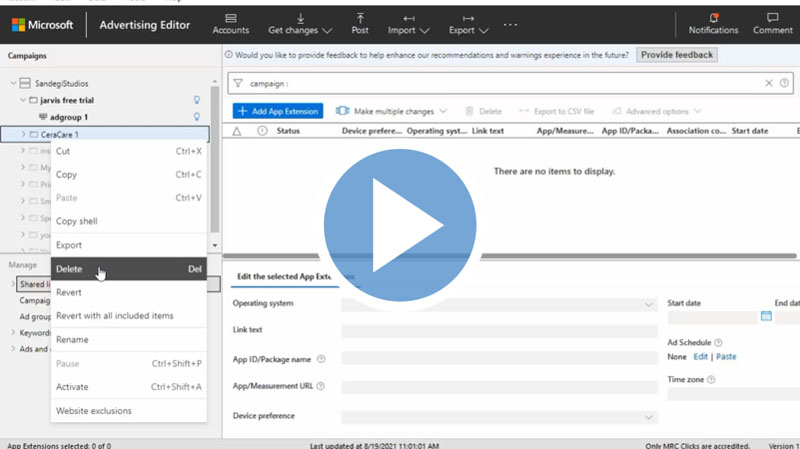
Task: Choose Rename from context menu
Action: [x=129, y=340]
